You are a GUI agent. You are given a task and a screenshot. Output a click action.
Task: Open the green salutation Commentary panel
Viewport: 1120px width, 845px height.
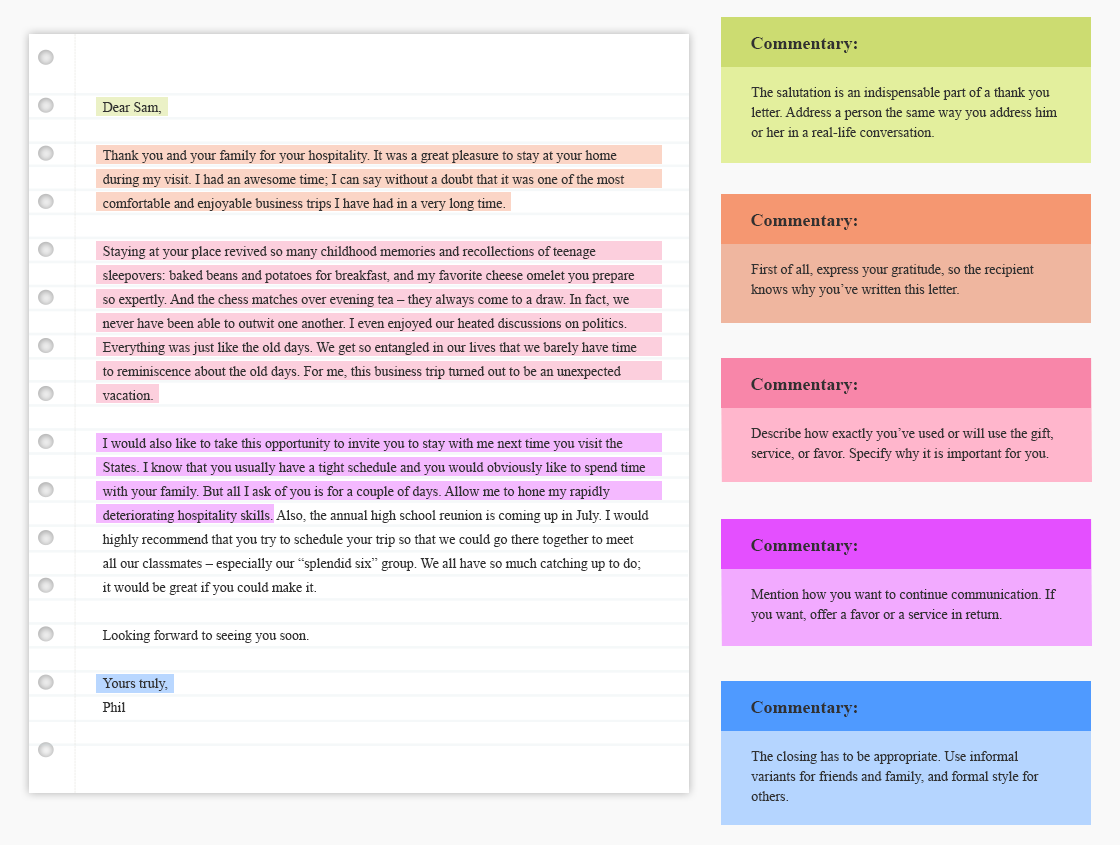tap(905, 90)
